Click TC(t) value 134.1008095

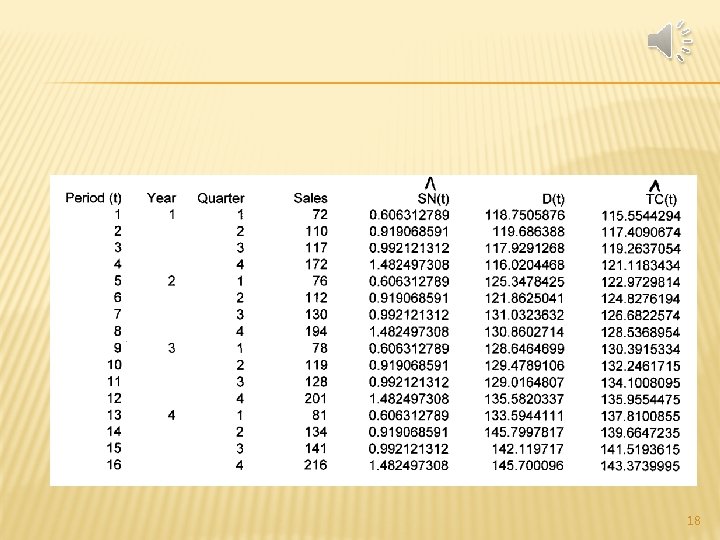point(641,382)
